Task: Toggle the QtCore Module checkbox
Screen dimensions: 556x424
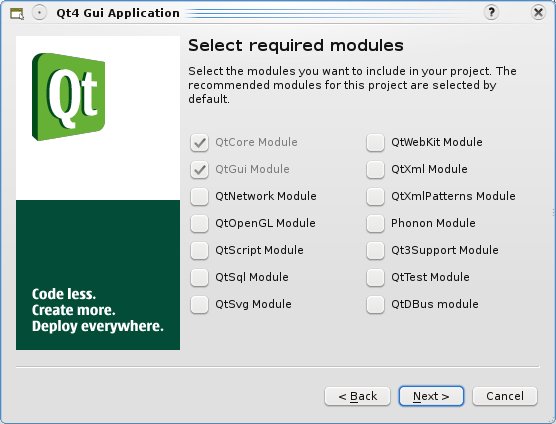Action: click(199, 143)
